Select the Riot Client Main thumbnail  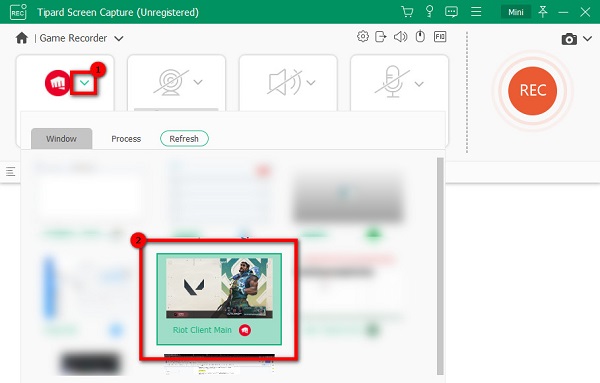[219, 288]
